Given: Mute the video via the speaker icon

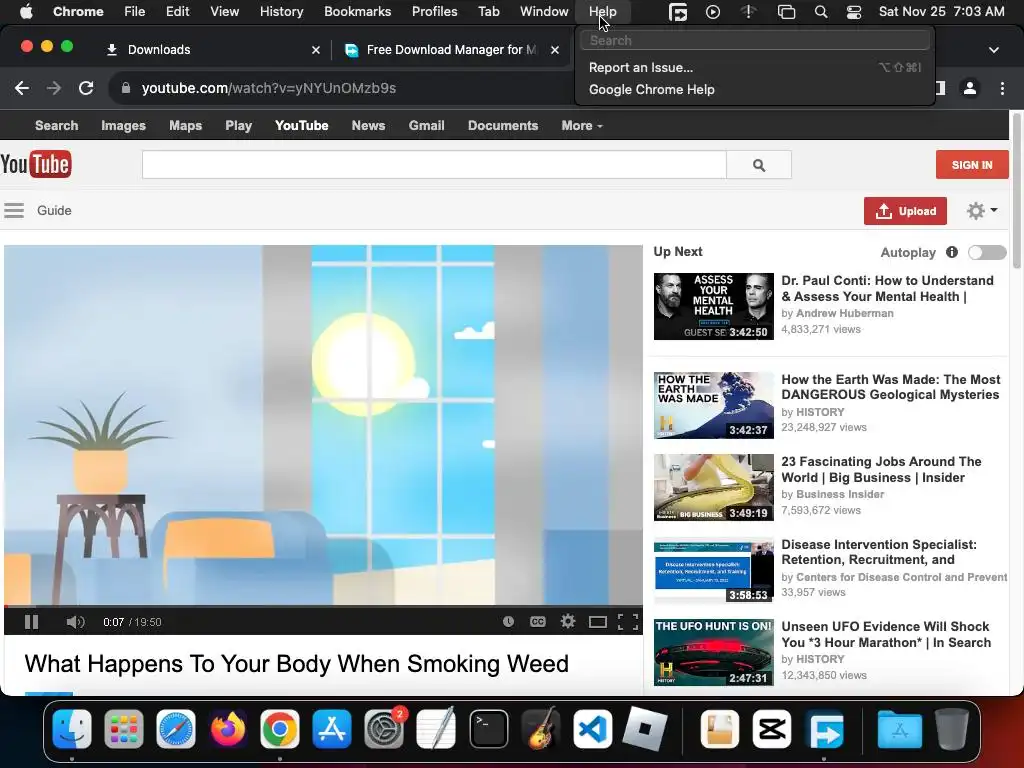Looking at the screenshot, I should click(75, 622).
